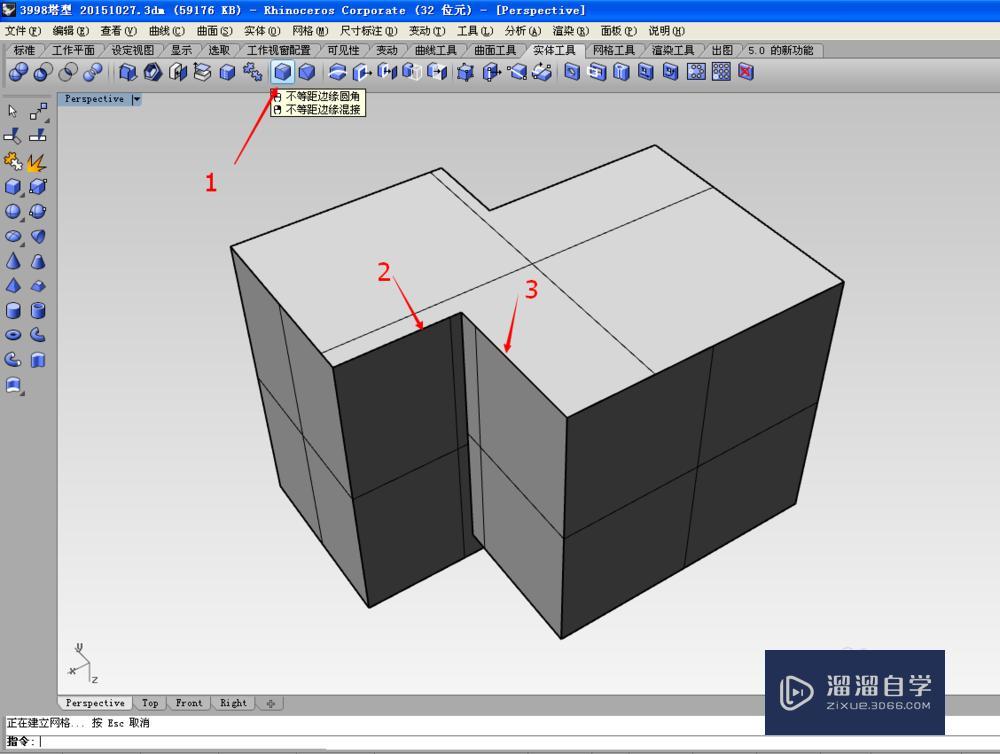Switch to the 标准 toolbar tab
1000x754 pixels.
tap(24, 50)
